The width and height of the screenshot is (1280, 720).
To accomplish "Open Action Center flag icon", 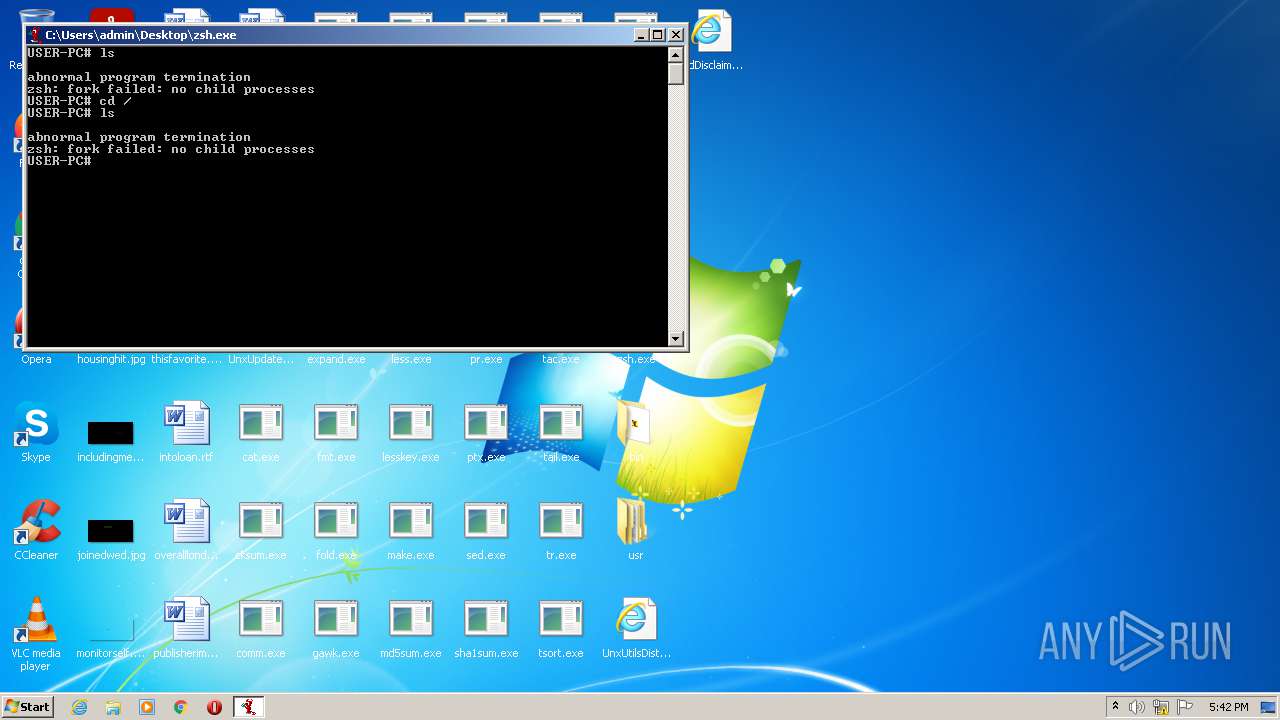I will [1185, 707].
